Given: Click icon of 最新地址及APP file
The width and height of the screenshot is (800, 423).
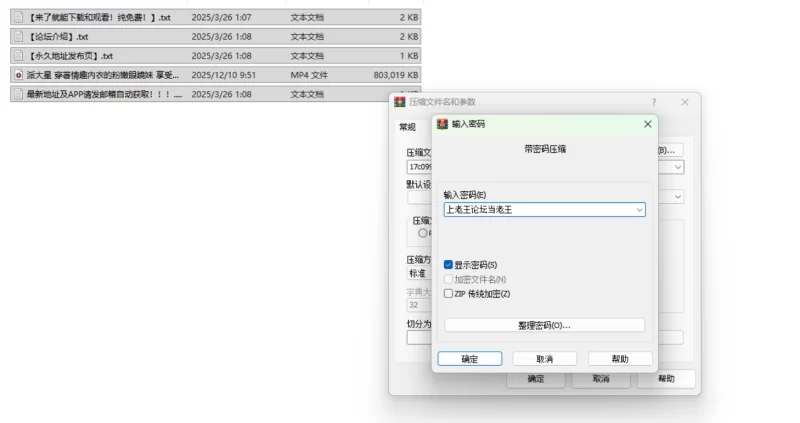Looking at the screenshot, I should point(18,94).
